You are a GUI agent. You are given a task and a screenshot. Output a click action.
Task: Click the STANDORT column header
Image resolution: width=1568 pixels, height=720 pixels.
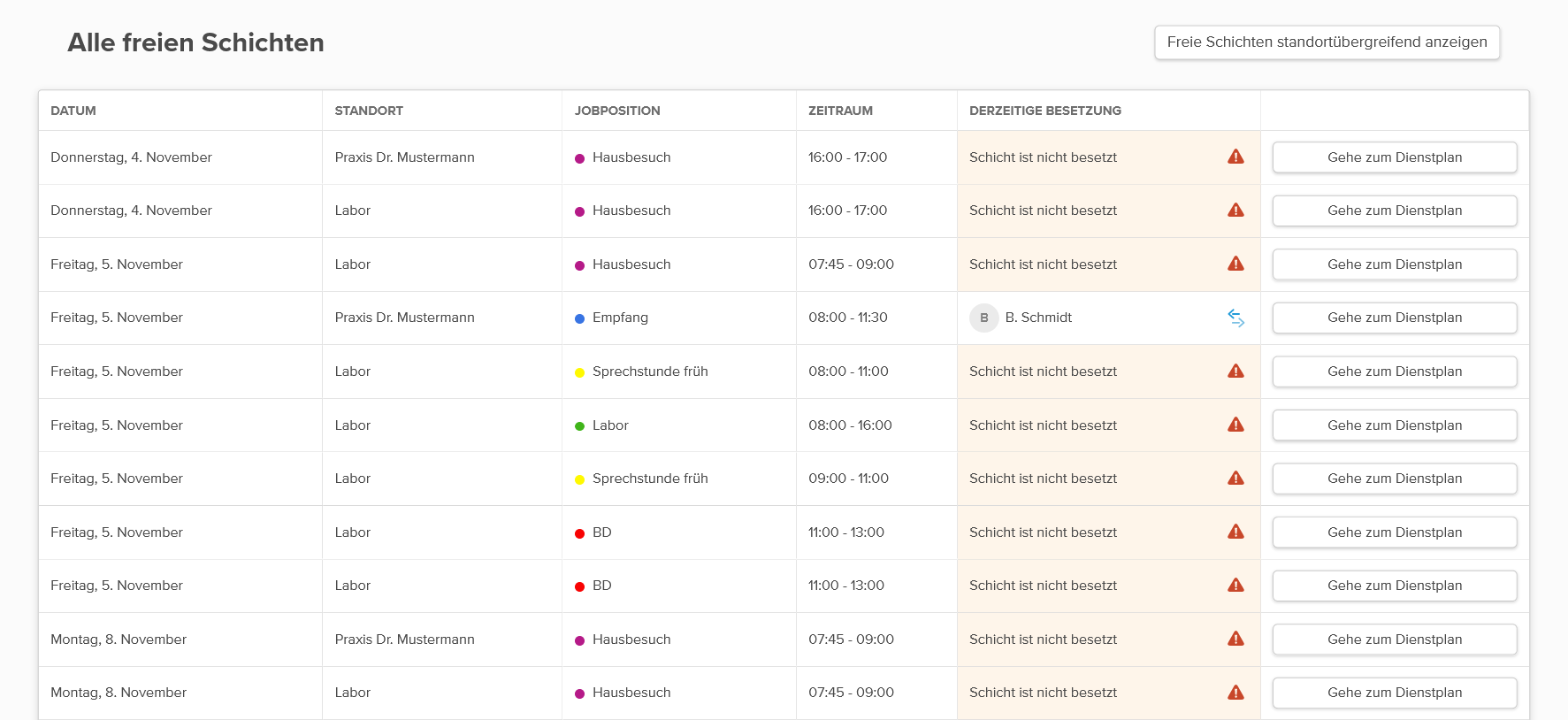pos(369,111)
